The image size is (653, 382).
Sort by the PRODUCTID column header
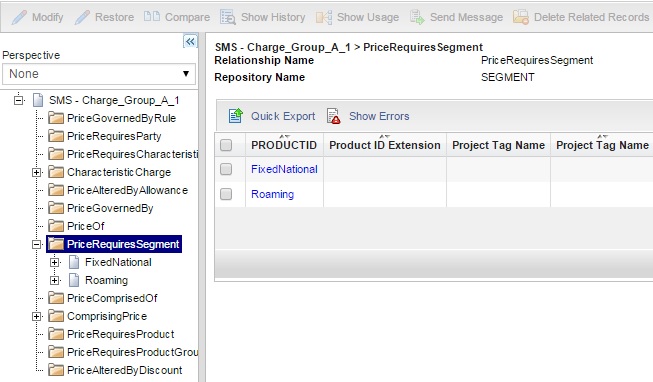[x=284, y=145]
